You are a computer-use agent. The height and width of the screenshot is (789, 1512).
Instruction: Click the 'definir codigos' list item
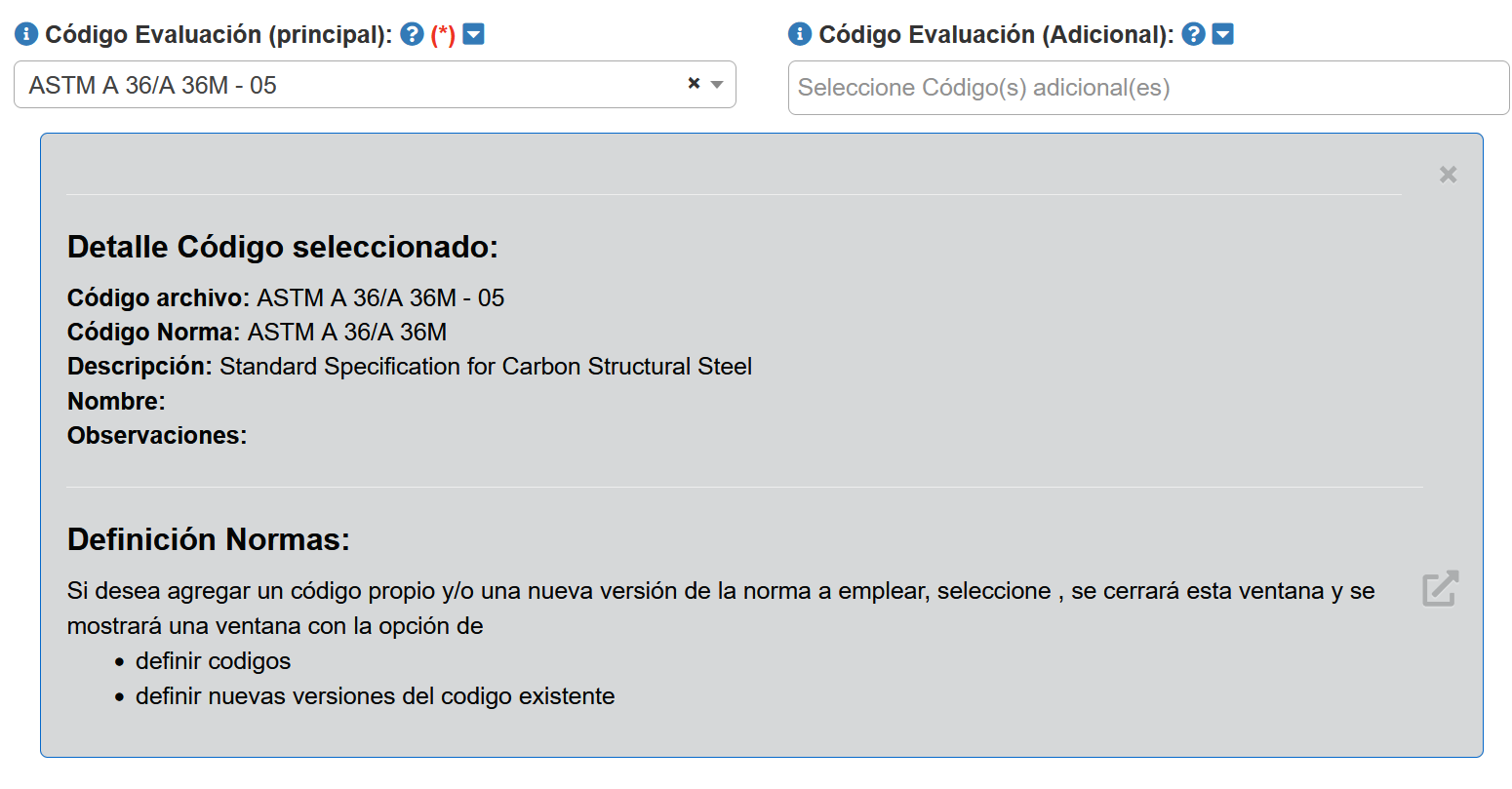tap(213, 661)
